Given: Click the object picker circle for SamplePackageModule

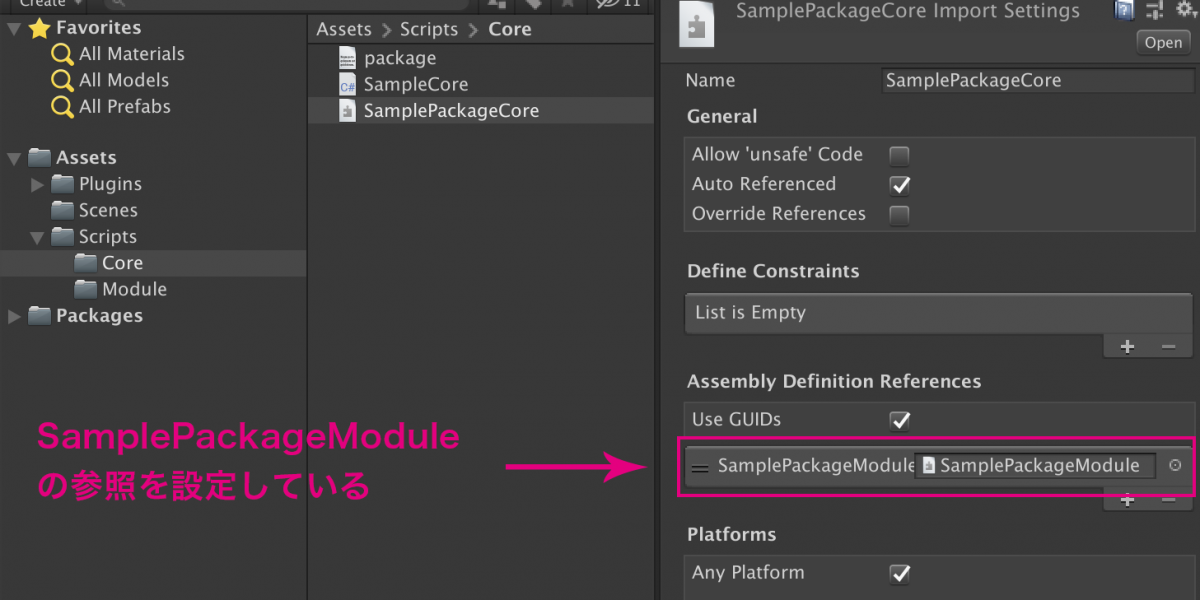Looking at the screenshot, I should pyautogui.click(x=1175, y=466).
